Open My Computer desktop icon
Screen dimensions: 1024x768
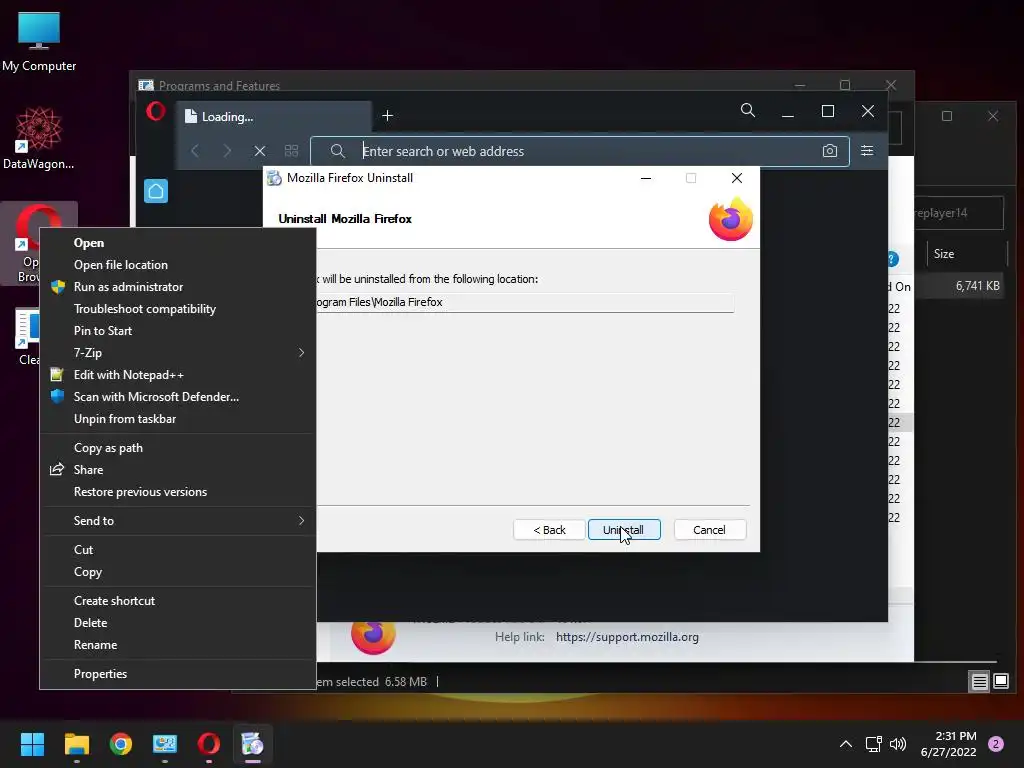[x=39, y=41]
